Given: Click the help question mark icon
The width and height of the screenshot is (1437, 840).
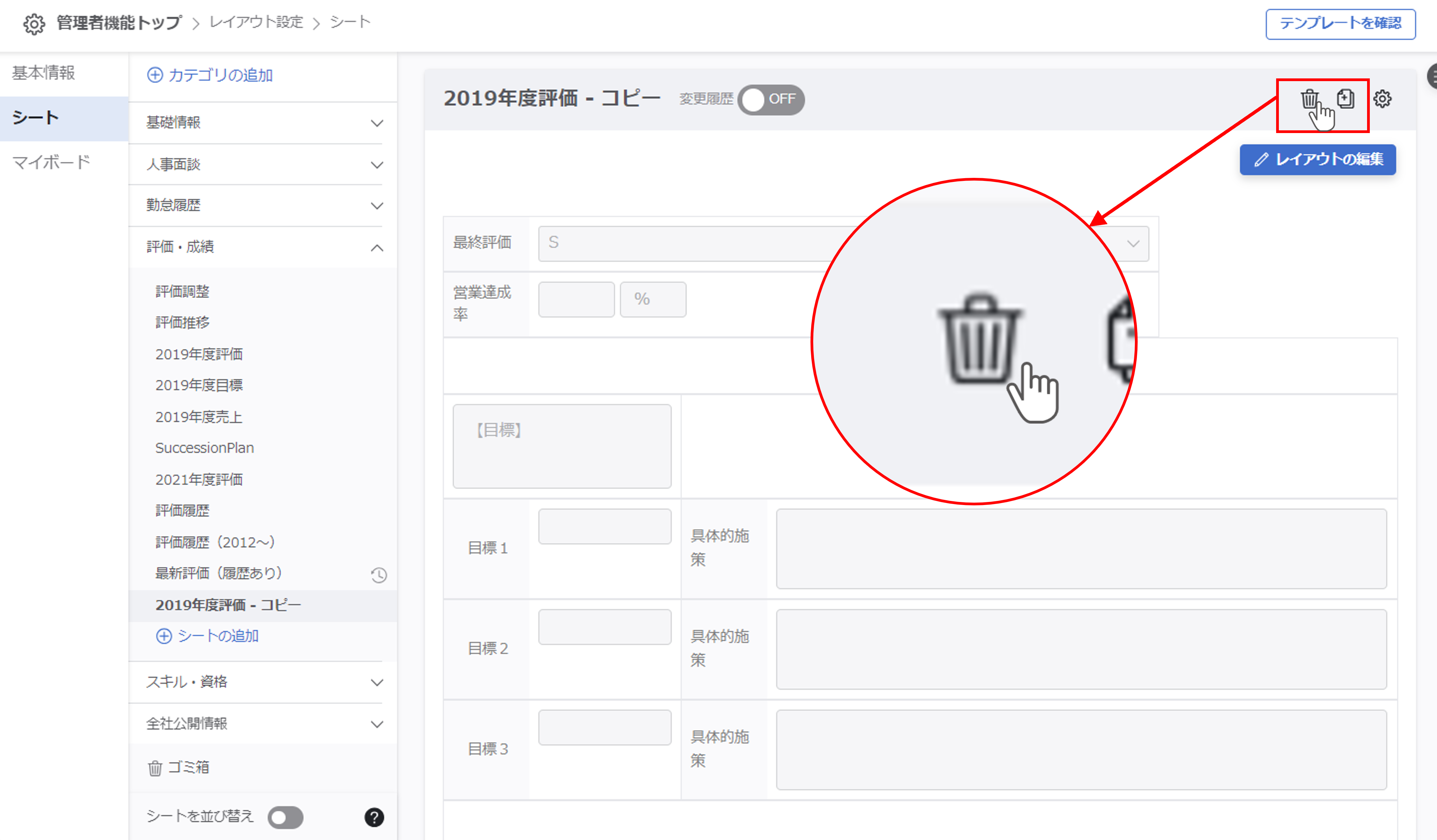Looking at the screenshot, I should pos(374,817).
